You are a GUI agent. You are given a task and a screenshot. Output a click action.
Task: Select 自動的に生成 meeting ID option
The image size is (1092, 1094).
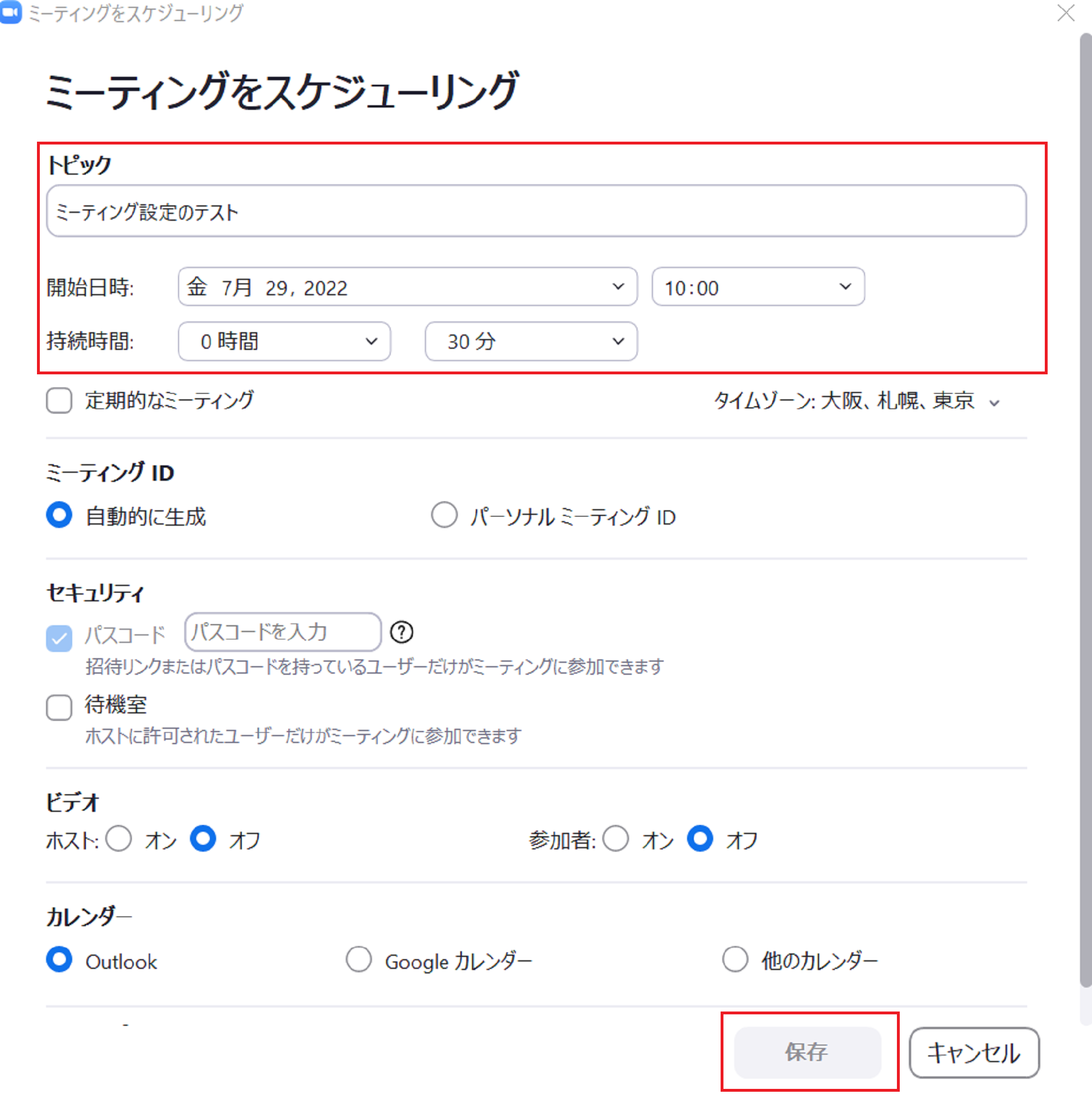pyautogui.click(x=59, y=515)
